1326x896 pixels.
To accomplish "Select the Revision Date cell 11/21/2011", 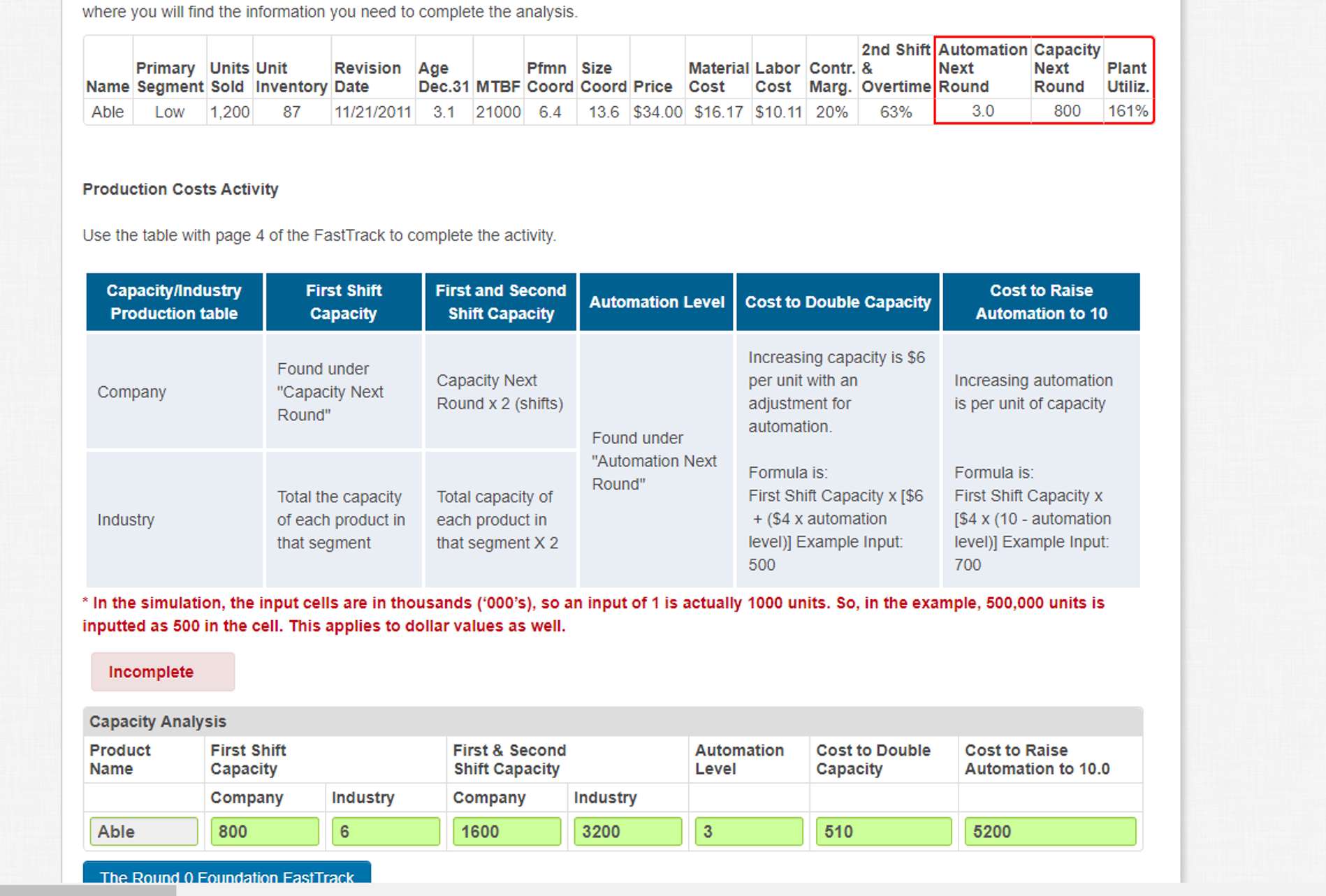I will 372,112.
